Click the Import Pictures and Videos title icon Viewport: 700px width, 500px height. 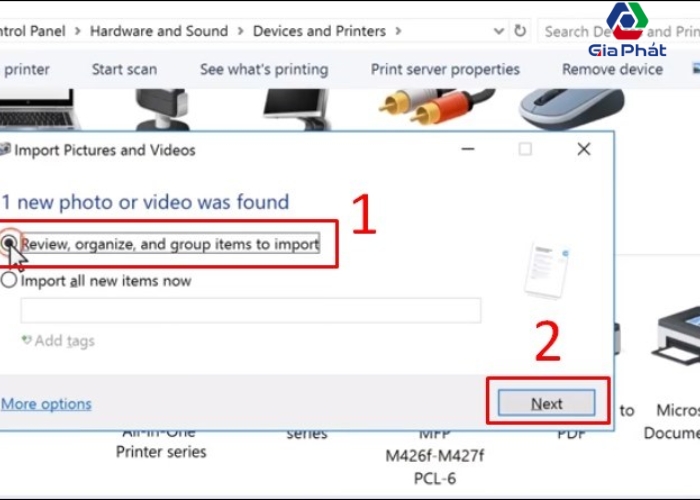(5, 150)
